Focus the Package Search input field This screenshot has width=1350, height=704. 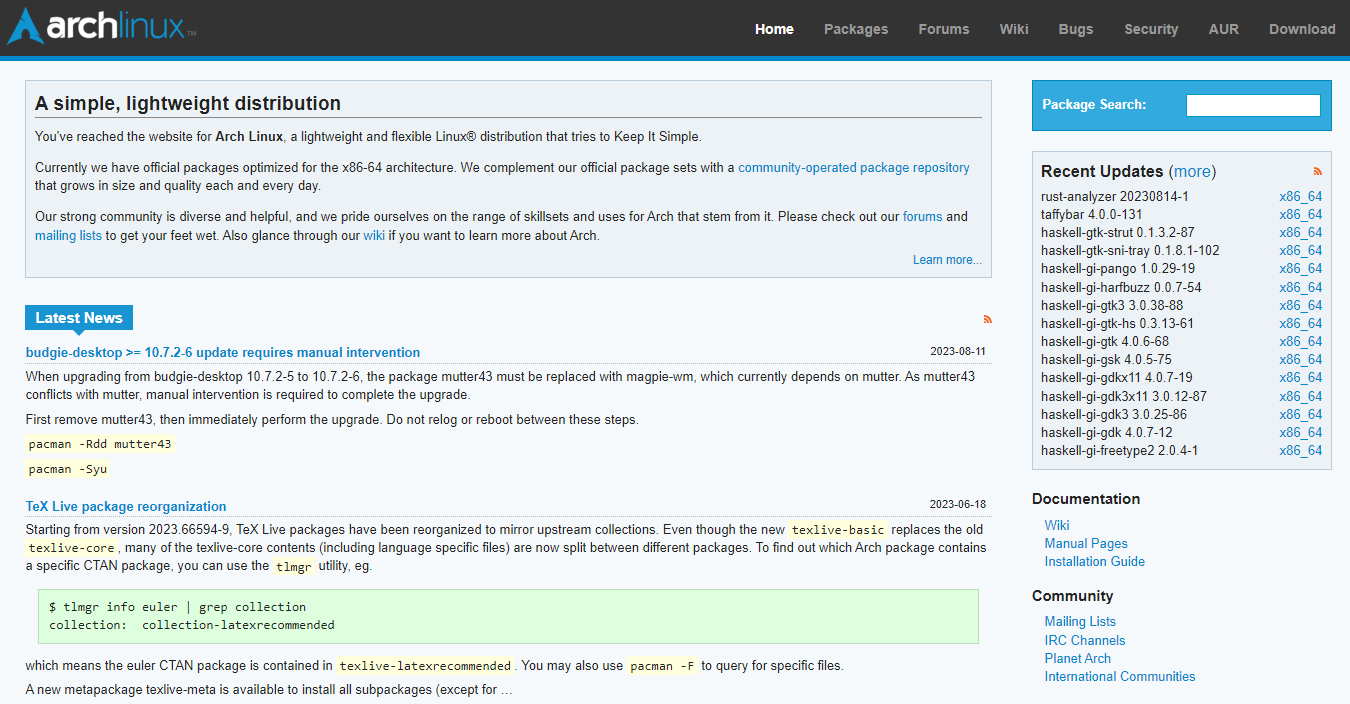[x=1253, y=105]
